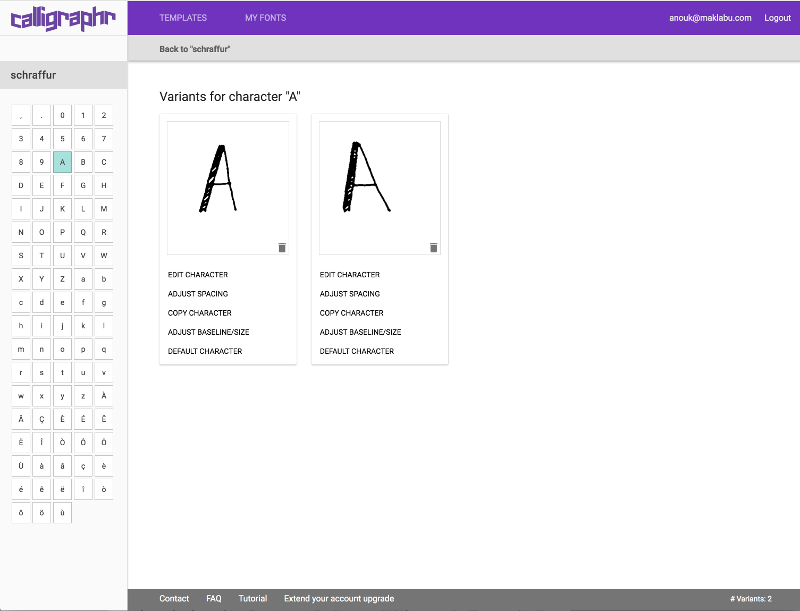Open the TEMPLATES menu
Viewport: 800px width, 611px height.
point(182,18)
